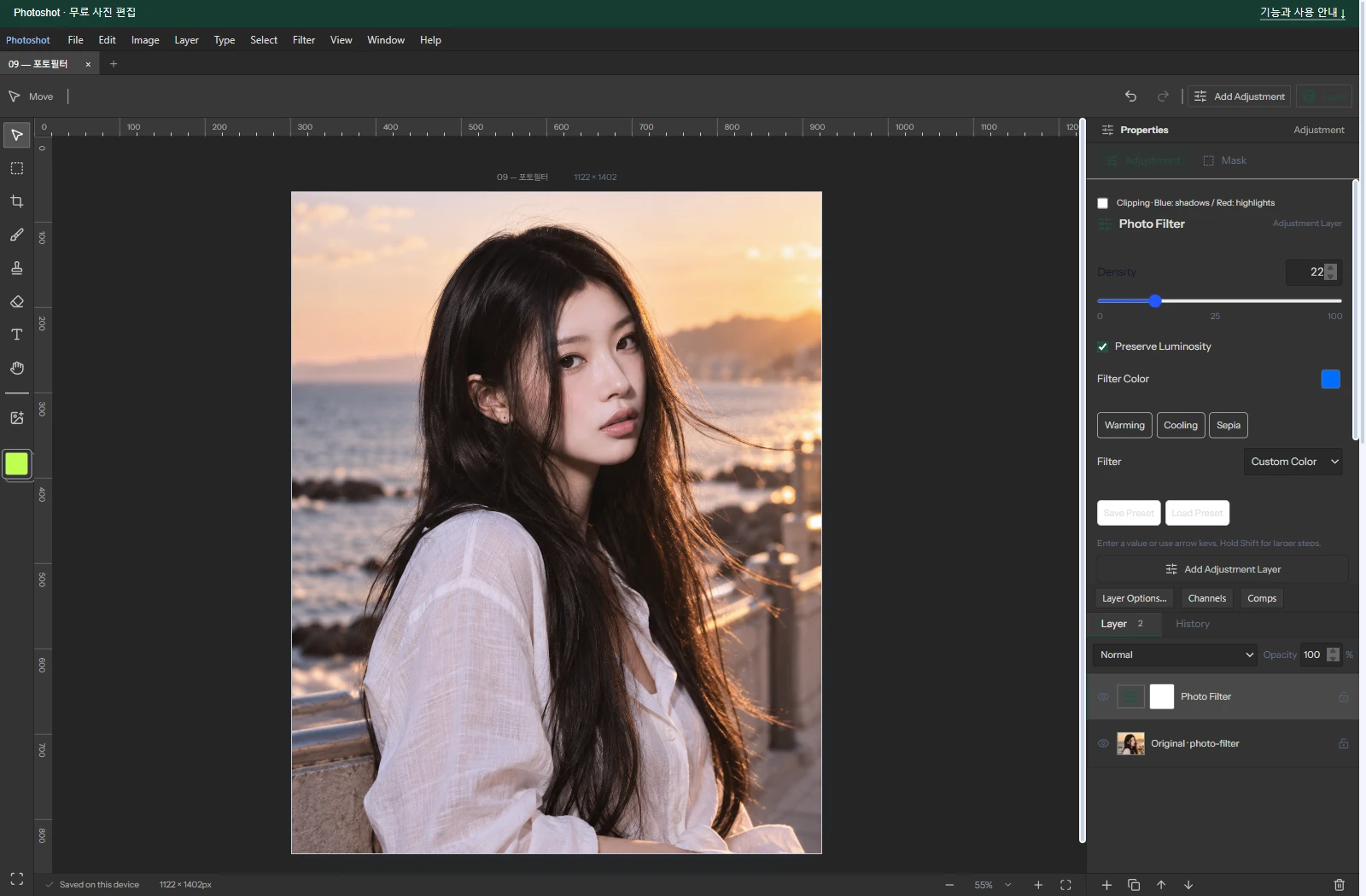1366x896 pixels.
Task: Toggle lock on Photo Filter layer
Action: (1343, 697)
